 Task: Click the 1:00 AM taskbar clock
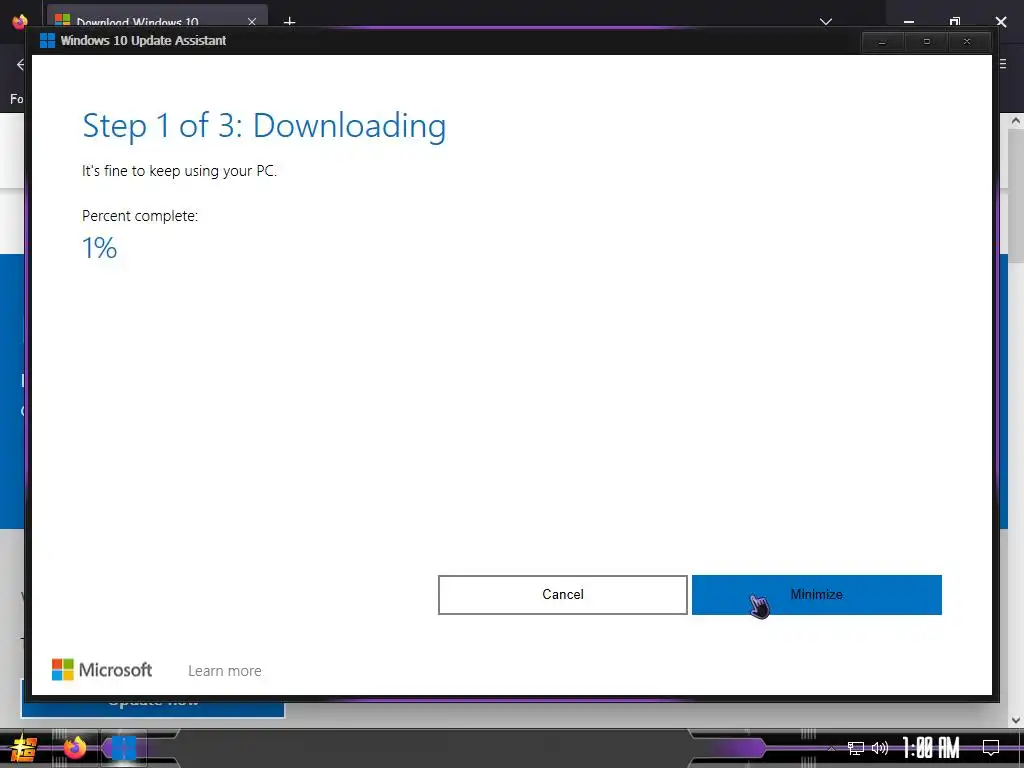(x=931, y=748)
